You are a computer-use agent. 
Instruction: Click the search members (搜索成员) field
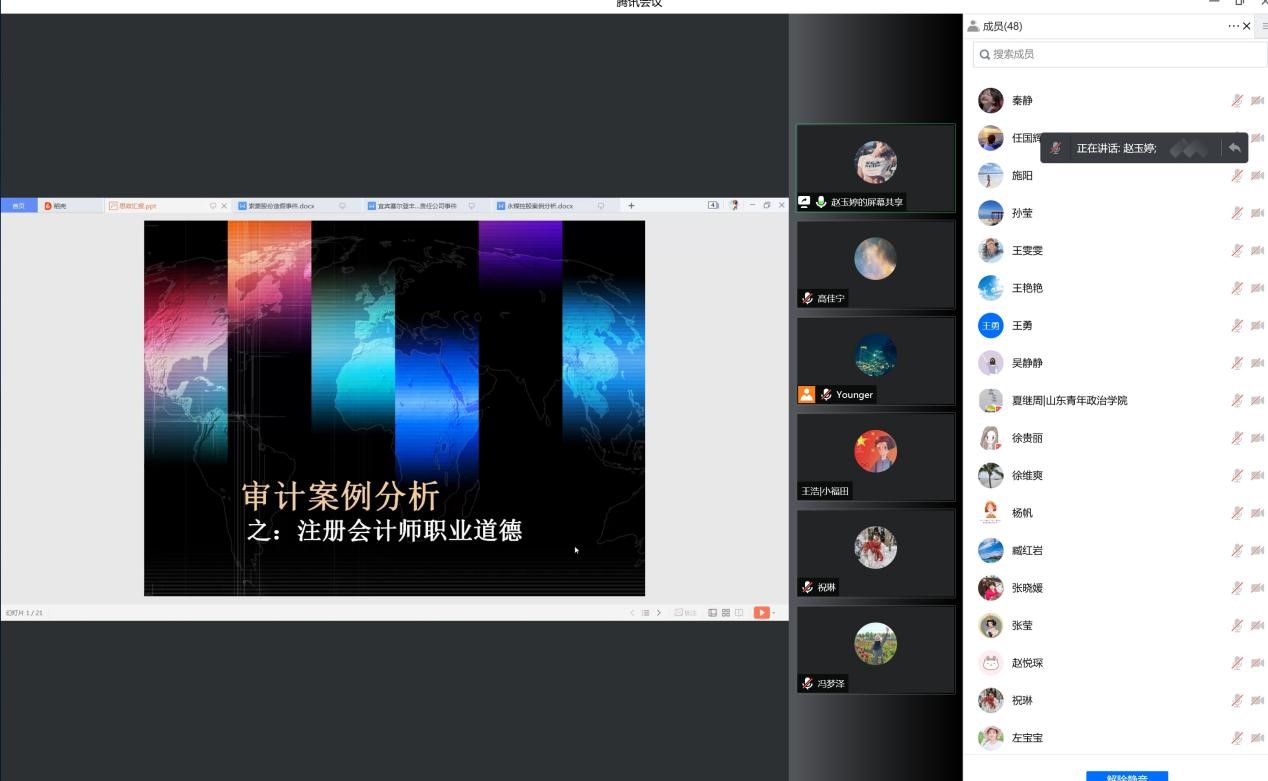(1118, 54)
